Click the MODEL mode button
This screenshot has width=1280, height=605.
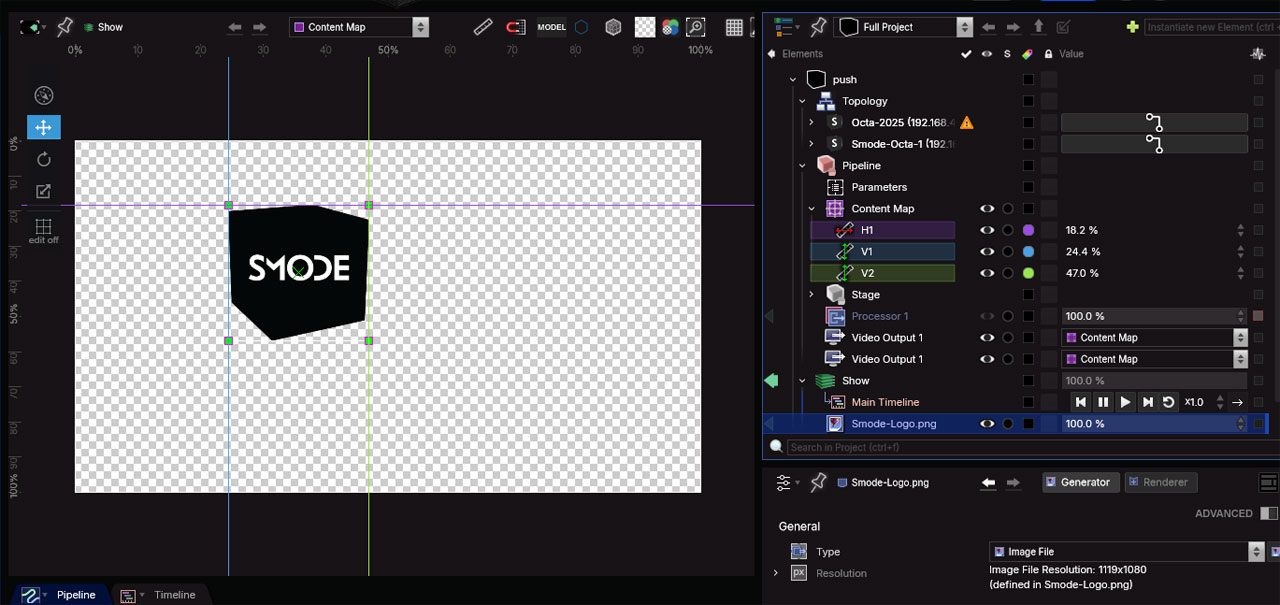552,27
